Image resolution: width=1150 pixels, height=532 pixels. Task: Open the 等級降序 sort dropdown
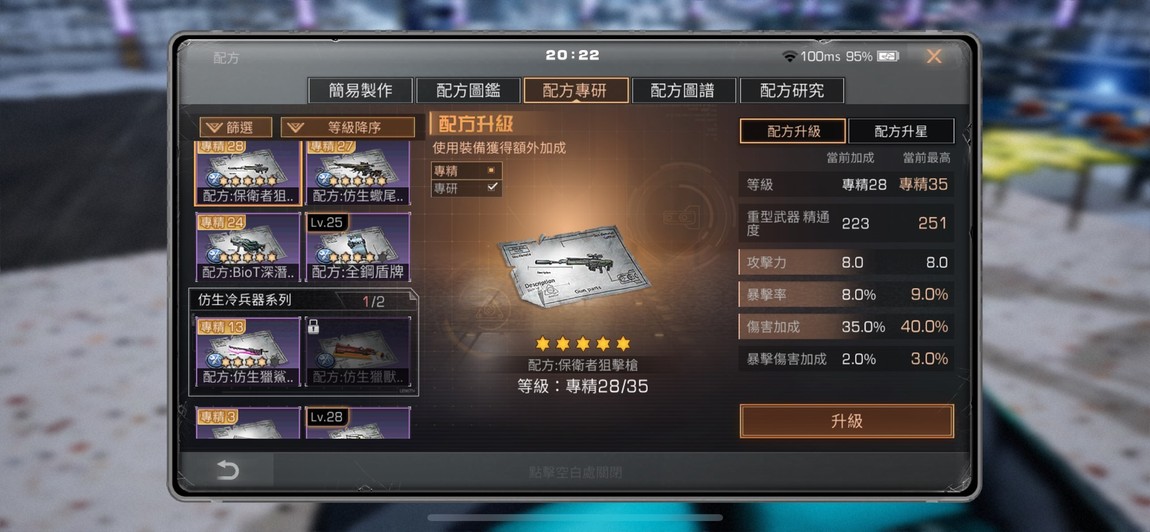pos(348,128)
